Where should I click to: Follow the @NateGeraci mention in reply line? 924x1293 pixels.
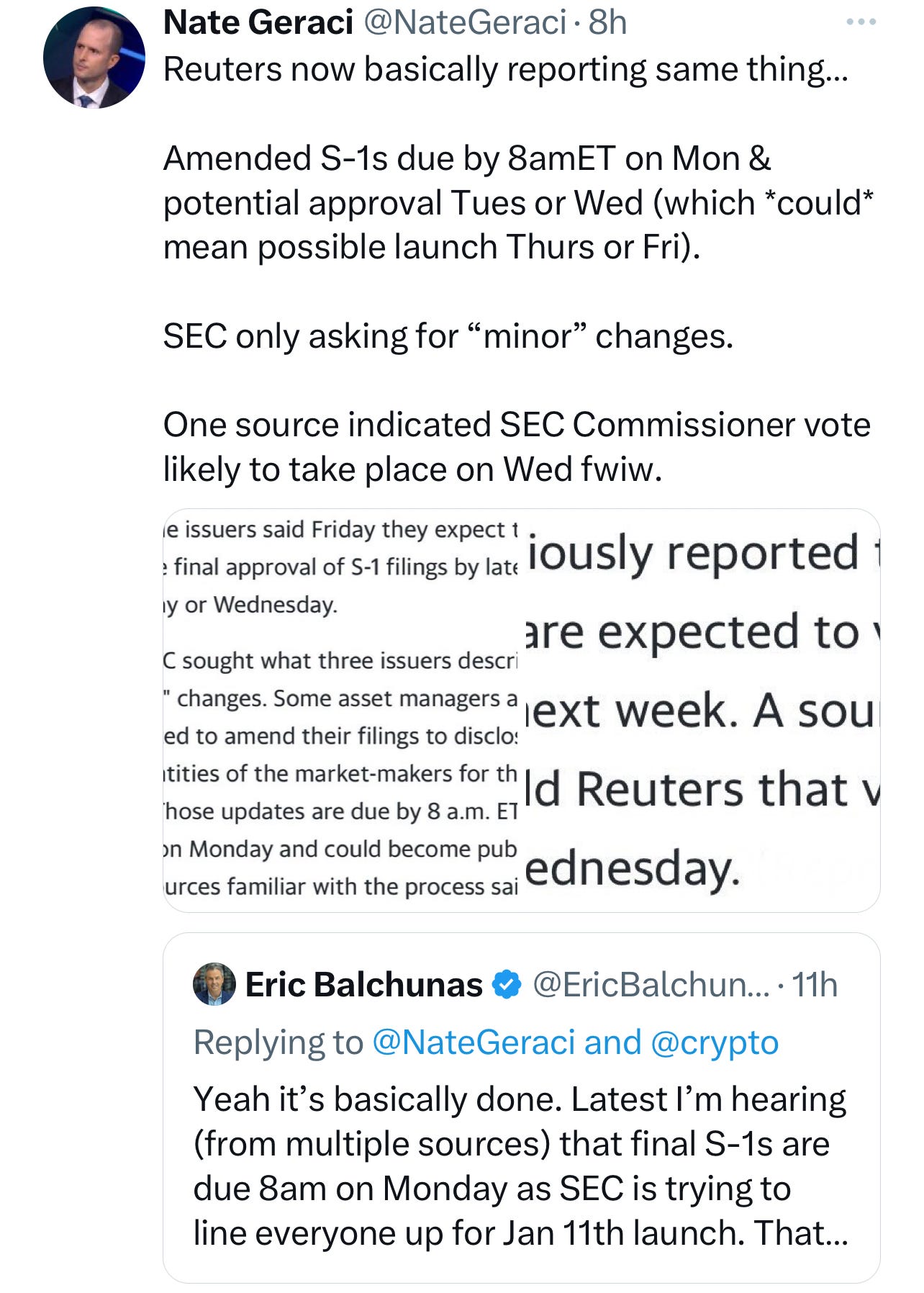pyautogui.click(x=474, y=1042)
